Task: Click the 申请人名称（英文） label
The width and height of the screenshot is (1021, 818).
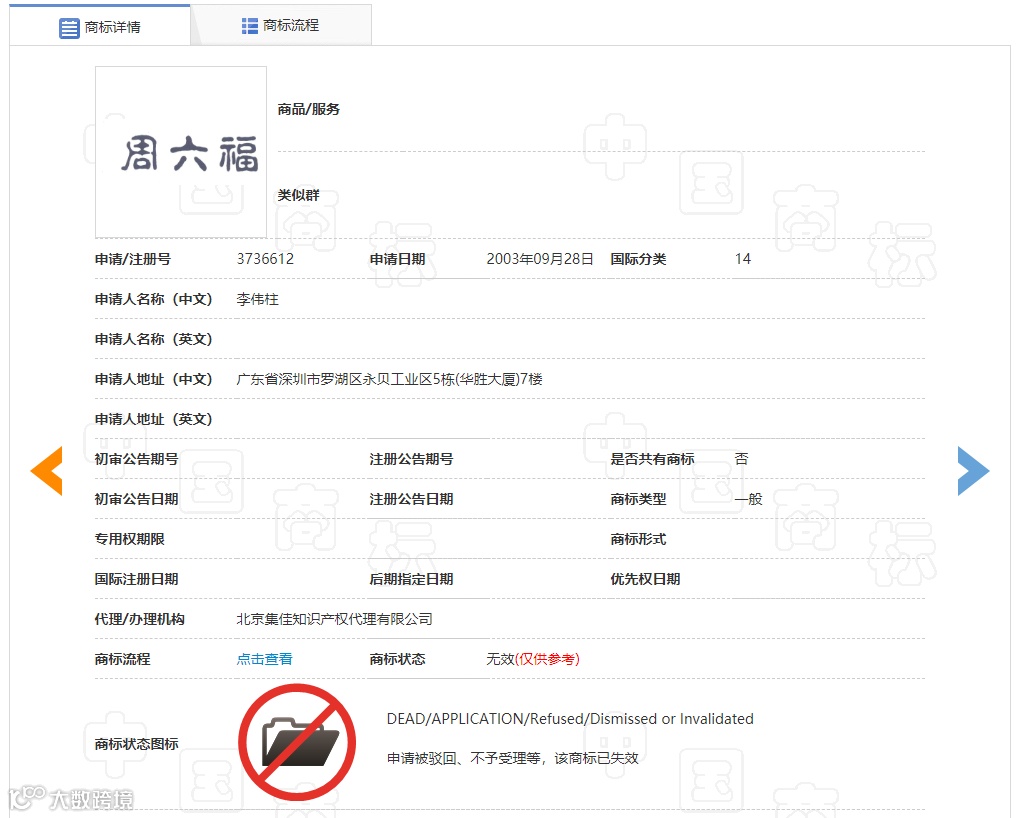Action: click(x=154, y=339)
